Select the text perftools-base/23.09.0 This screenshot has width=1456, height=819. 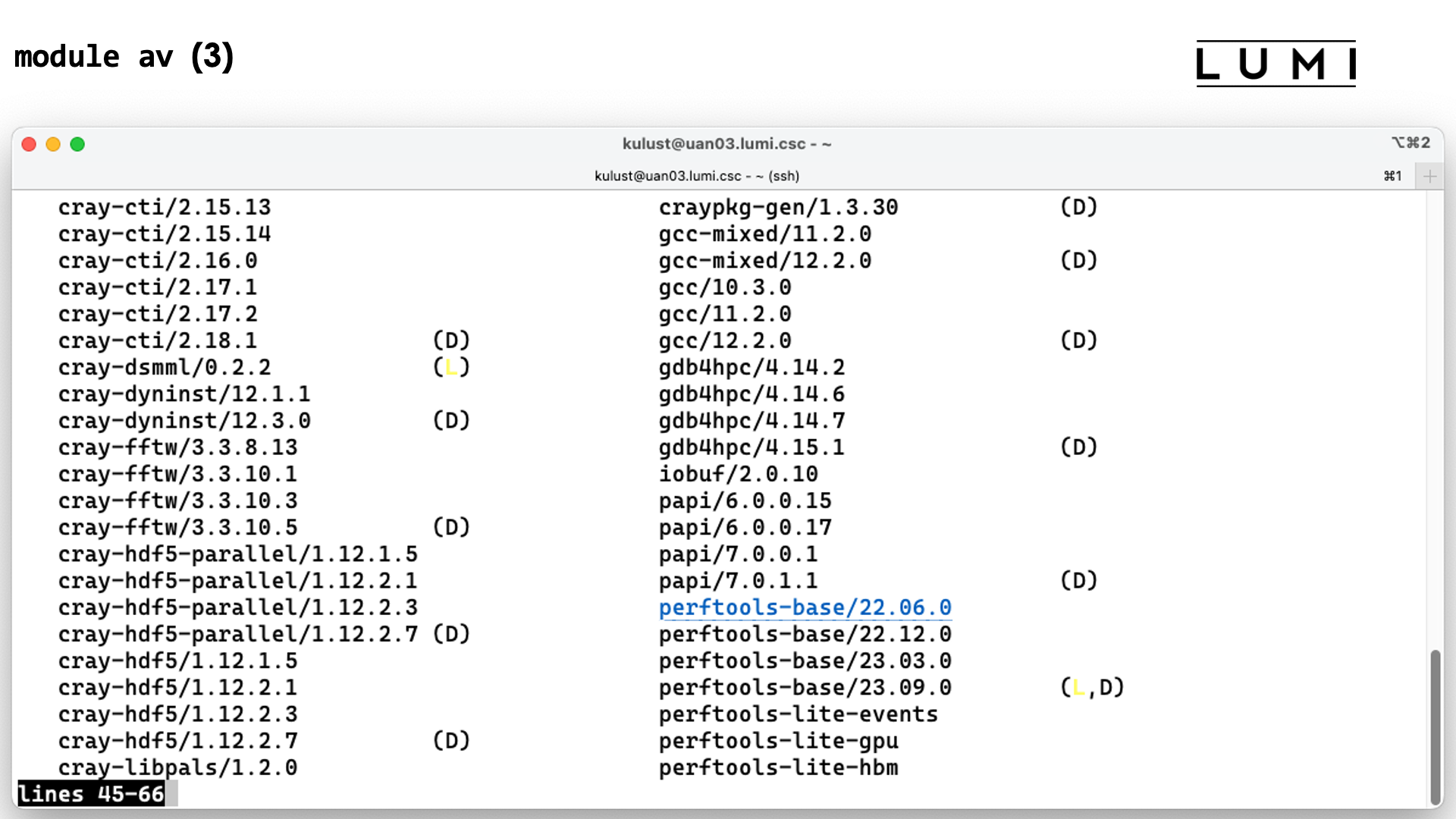805,688
